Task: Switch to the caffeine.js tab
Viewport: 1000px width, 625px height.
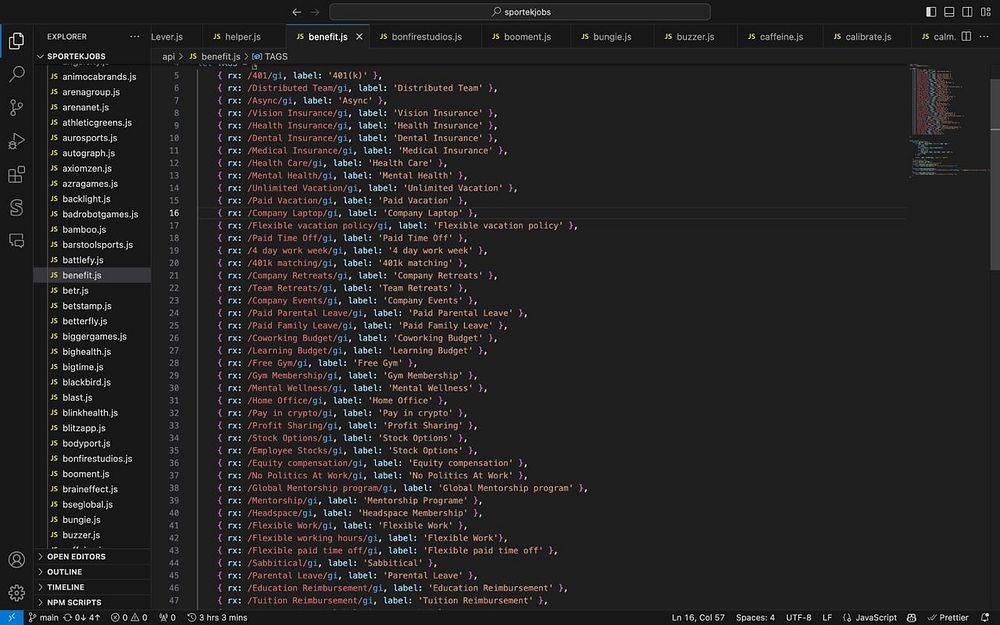Action: (x=781, y=37)
